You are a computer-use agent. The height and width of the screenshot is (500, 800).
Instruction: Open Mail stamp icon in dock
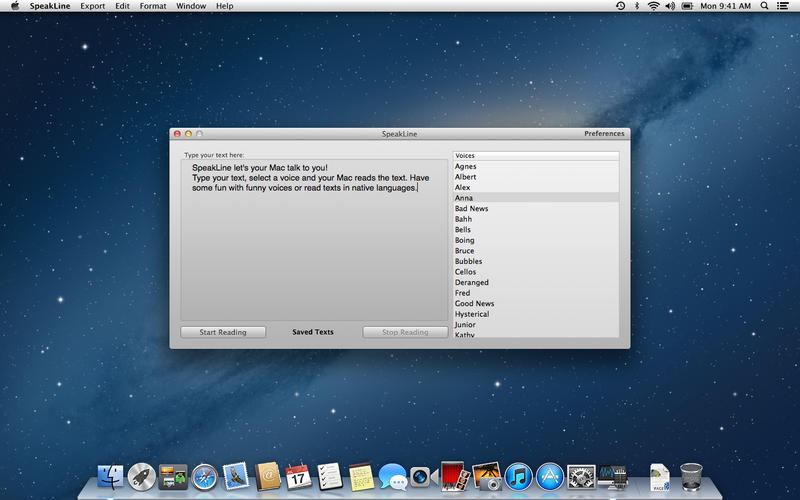pos(236,477)
